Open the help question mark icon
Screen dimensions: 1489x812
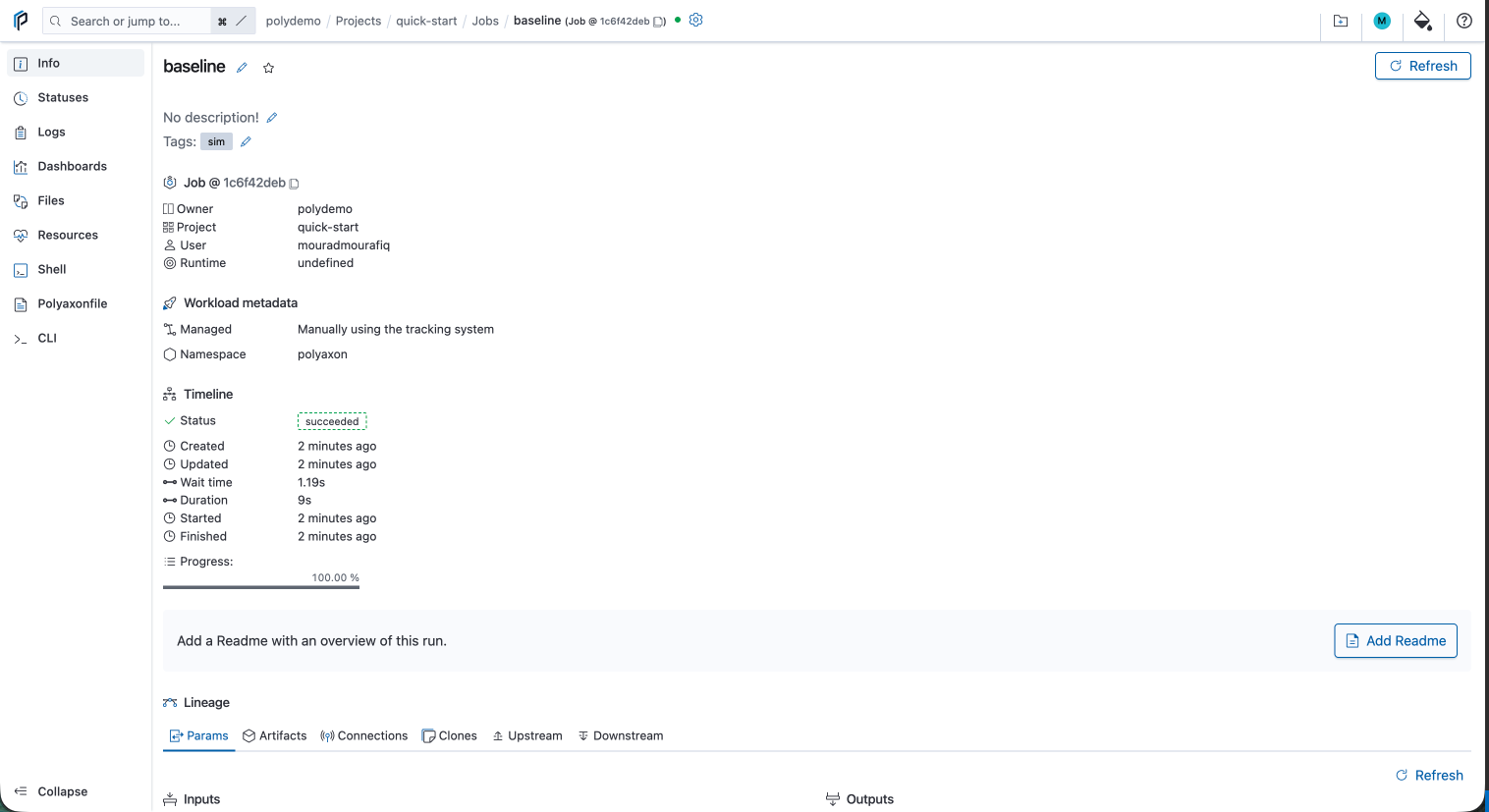point(1464,21)
